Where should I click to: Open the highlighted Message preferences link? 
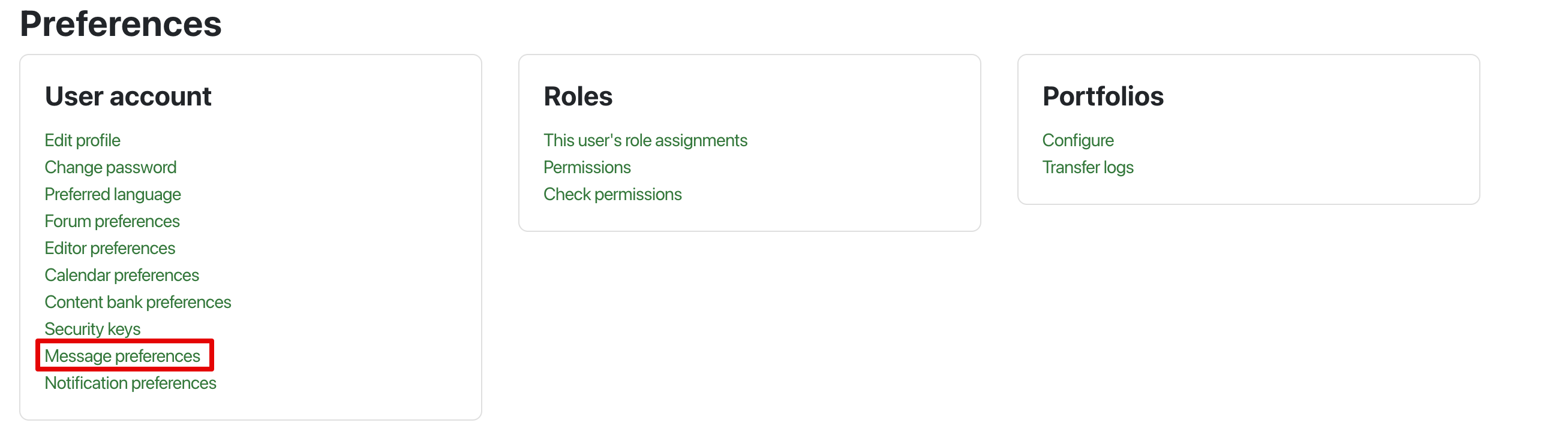pos(122,356)
